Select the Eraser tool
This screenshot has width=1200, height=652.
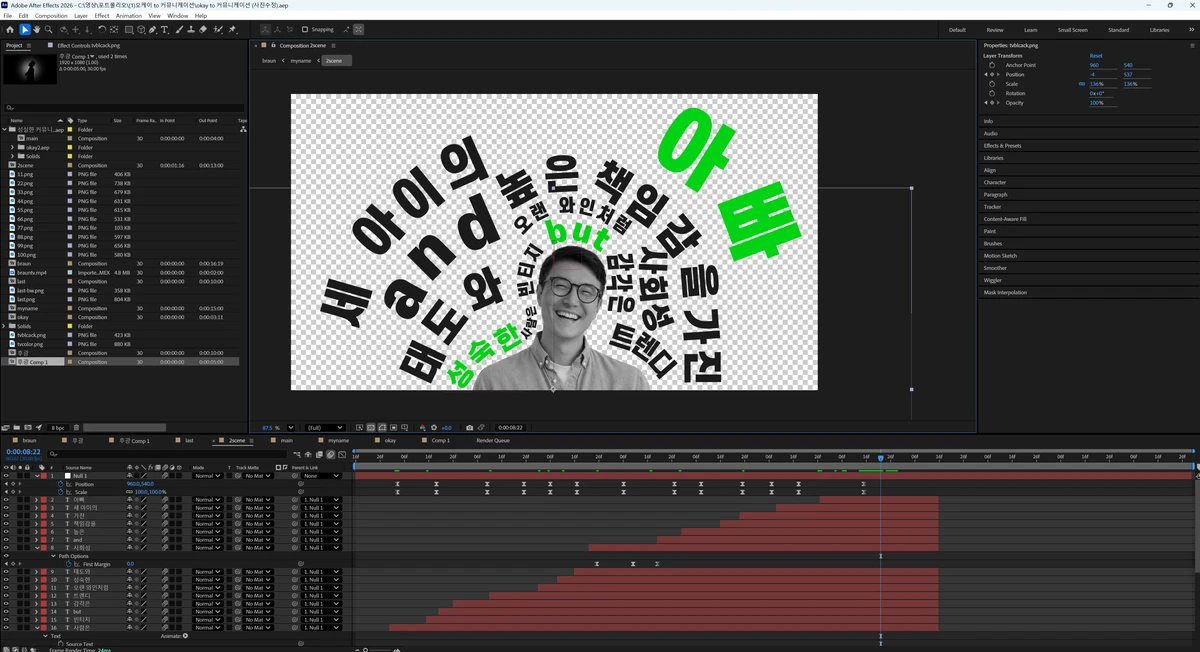point(203,30)
